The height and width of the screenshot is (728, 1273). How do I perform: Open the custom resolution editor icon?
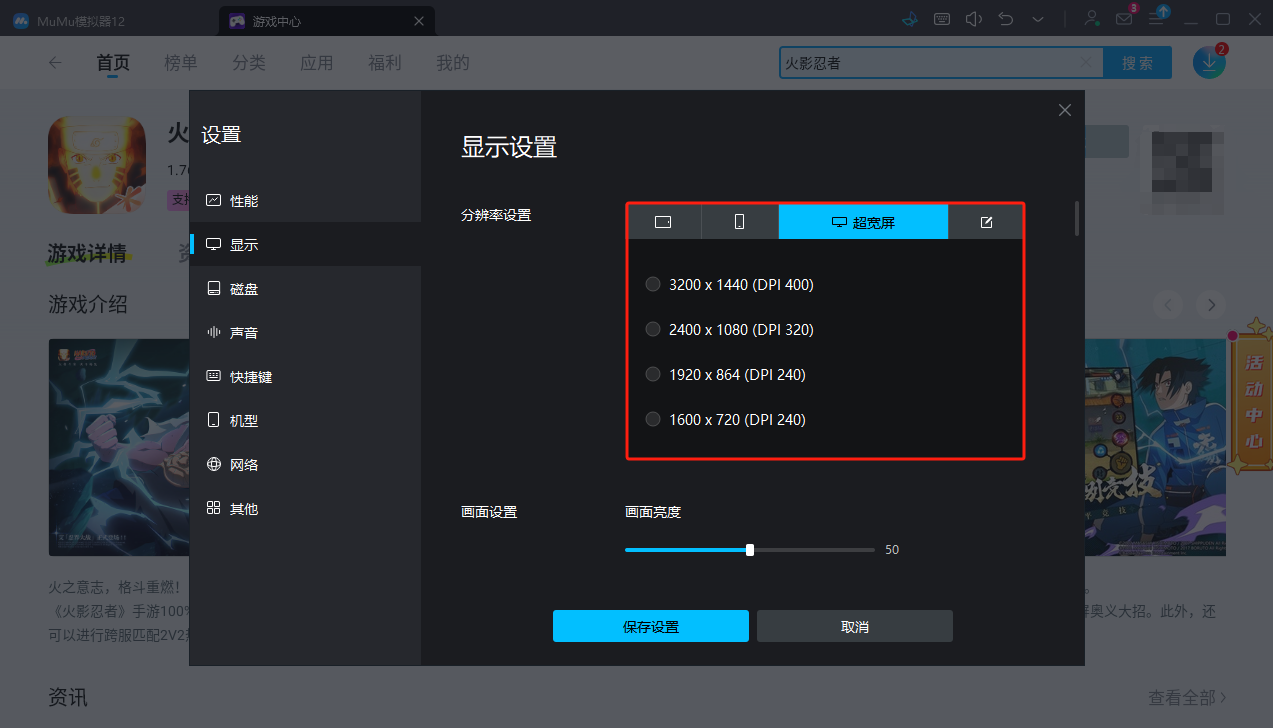click(986, 221)
